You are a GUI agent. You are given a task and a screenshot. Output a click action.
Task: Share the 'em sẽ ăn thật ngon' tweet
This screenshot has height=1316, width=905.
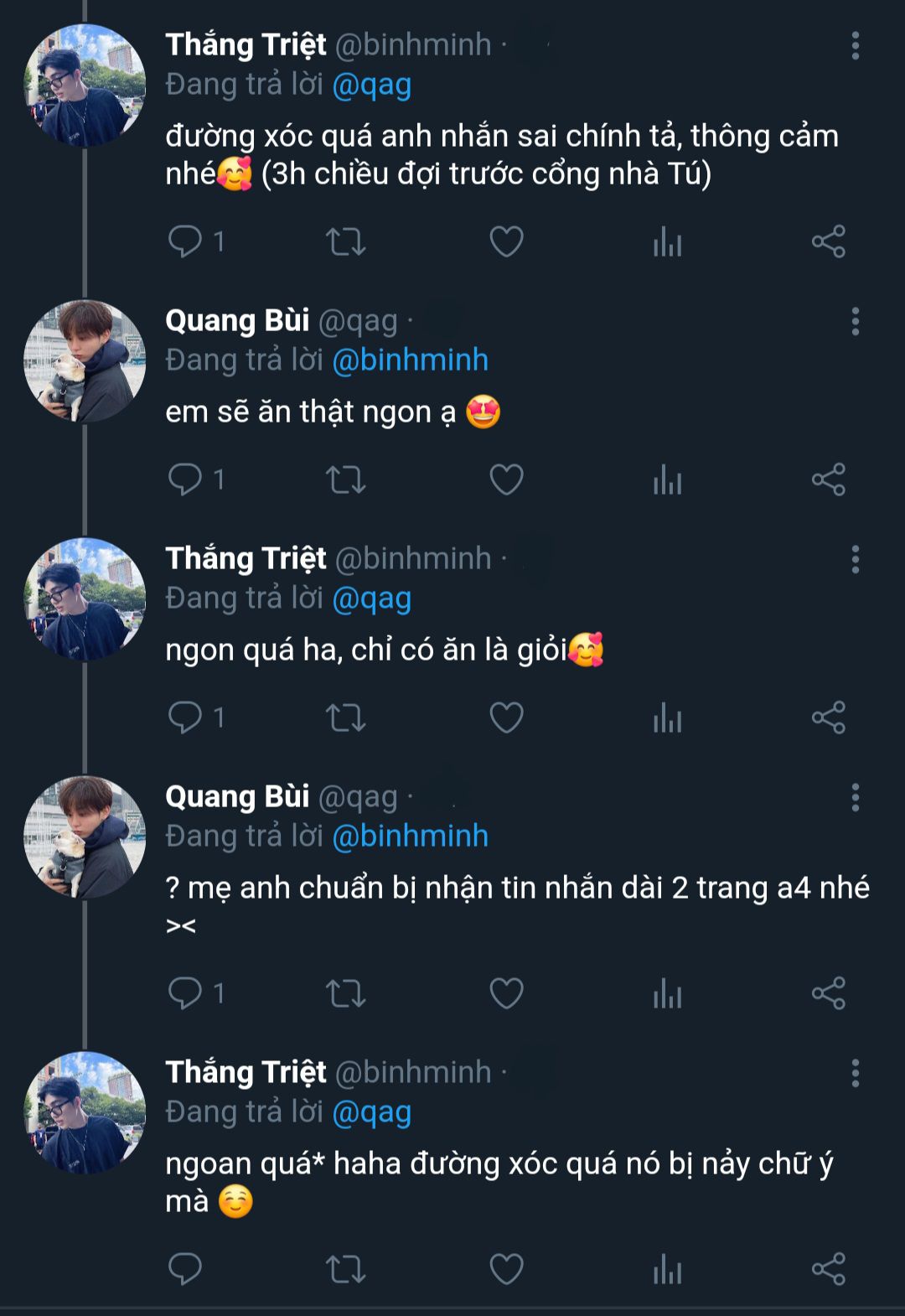828,479
